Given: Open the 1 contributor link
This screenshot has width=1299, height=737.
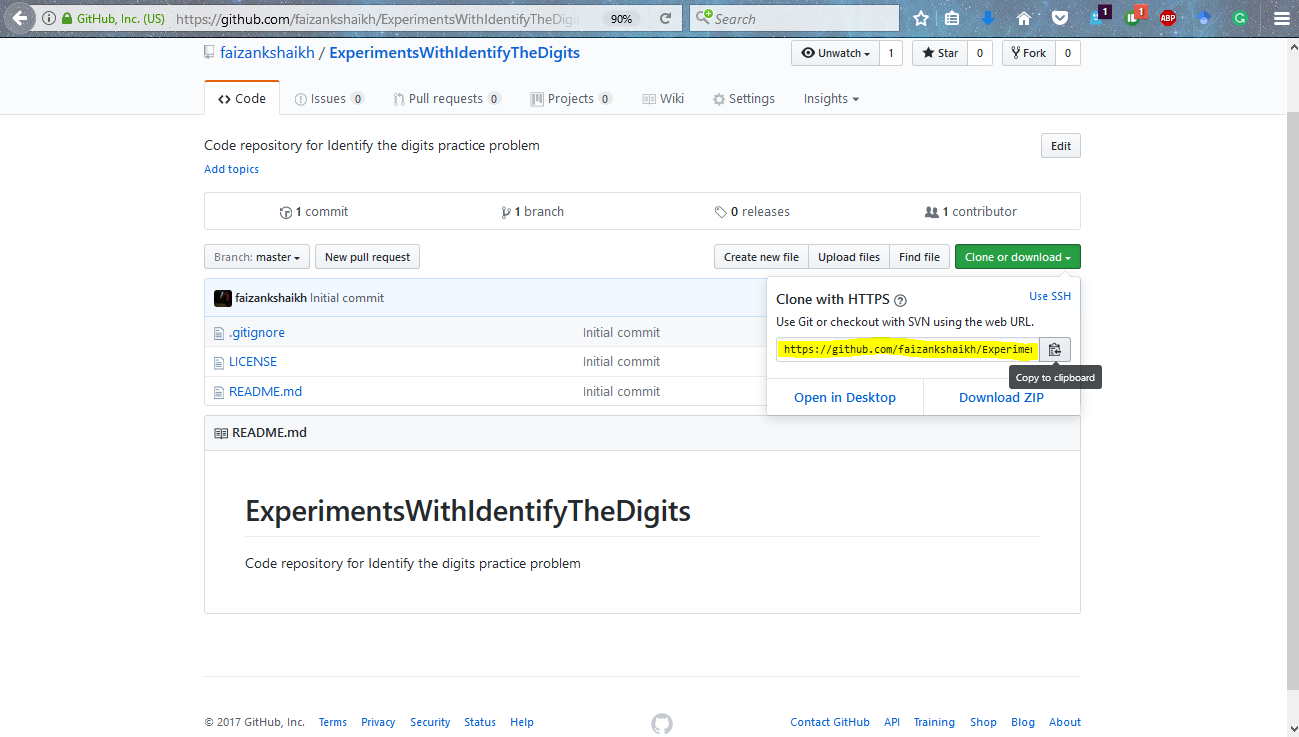Looking at the screenshot, I should [971, 212].
